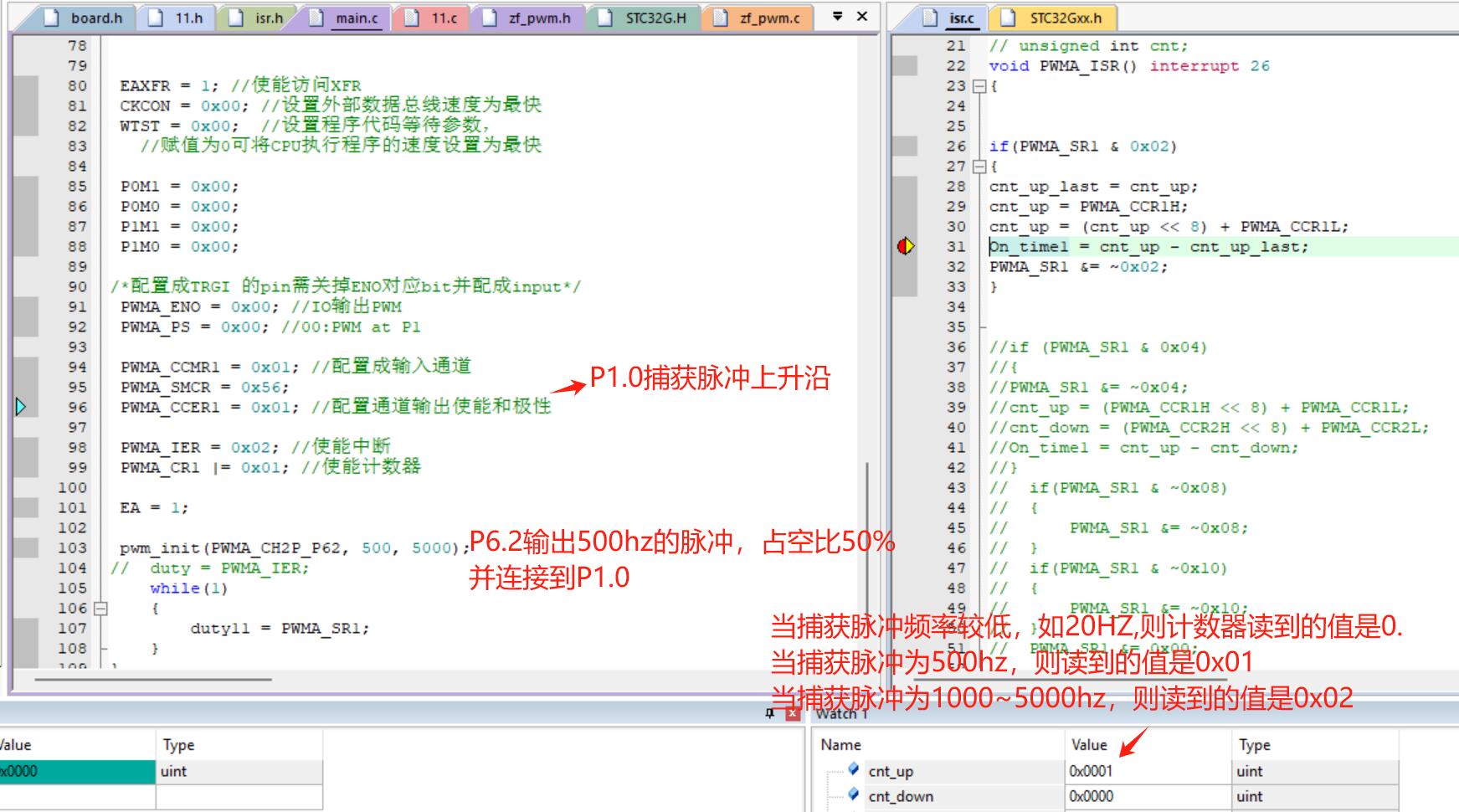This screenshot has height=812, width=1459.
Task: Click the cnt_up value 0x0001
Action: coord(1091,771)
